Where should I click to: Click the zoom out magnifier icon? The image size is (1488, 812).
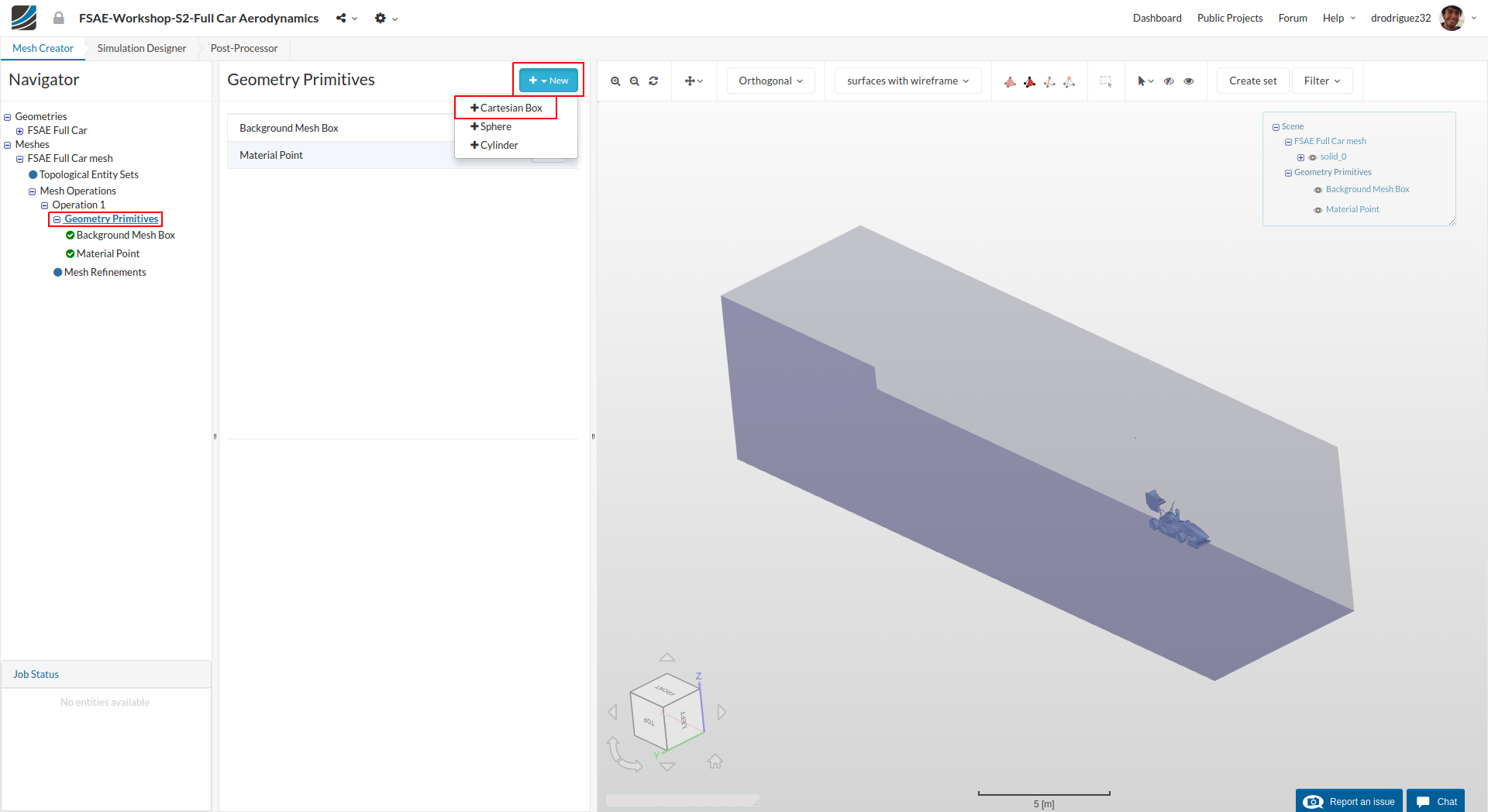(635, 81)
